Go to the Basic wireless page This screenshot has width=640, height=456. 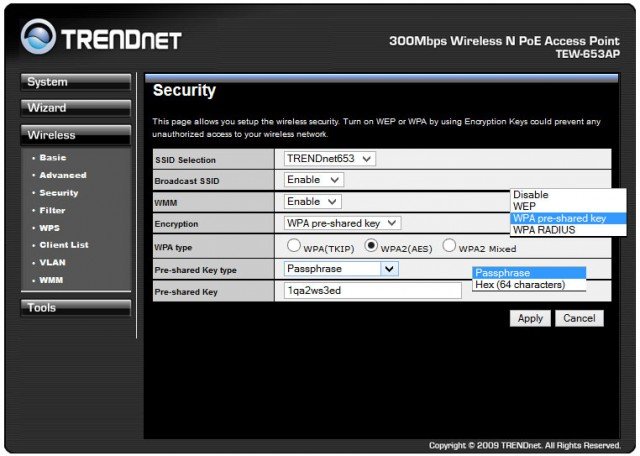click(x=54, y=158)
